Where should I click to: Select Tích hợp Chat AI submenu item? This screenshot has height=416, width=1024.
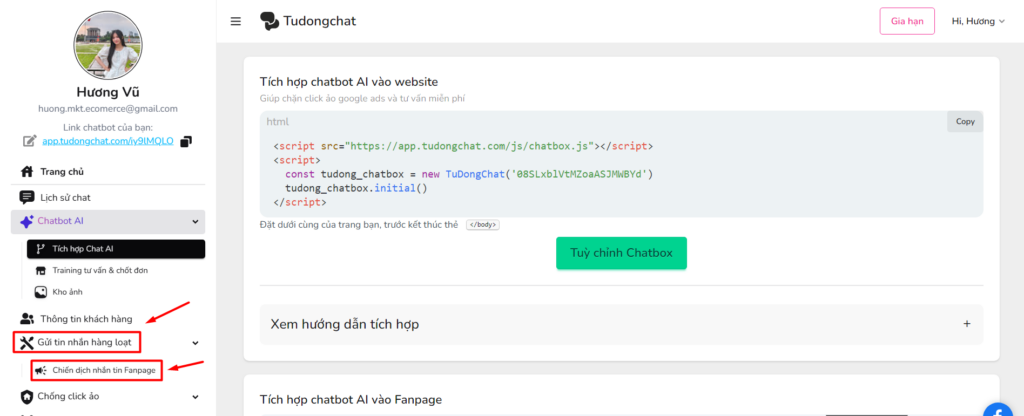tap(116, 249)
